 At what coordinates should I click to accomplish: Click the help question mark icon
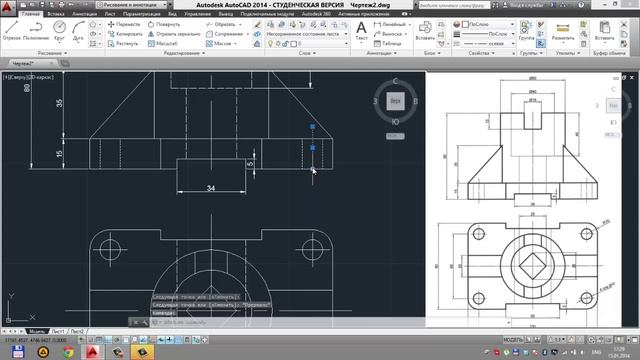[581, 5]
